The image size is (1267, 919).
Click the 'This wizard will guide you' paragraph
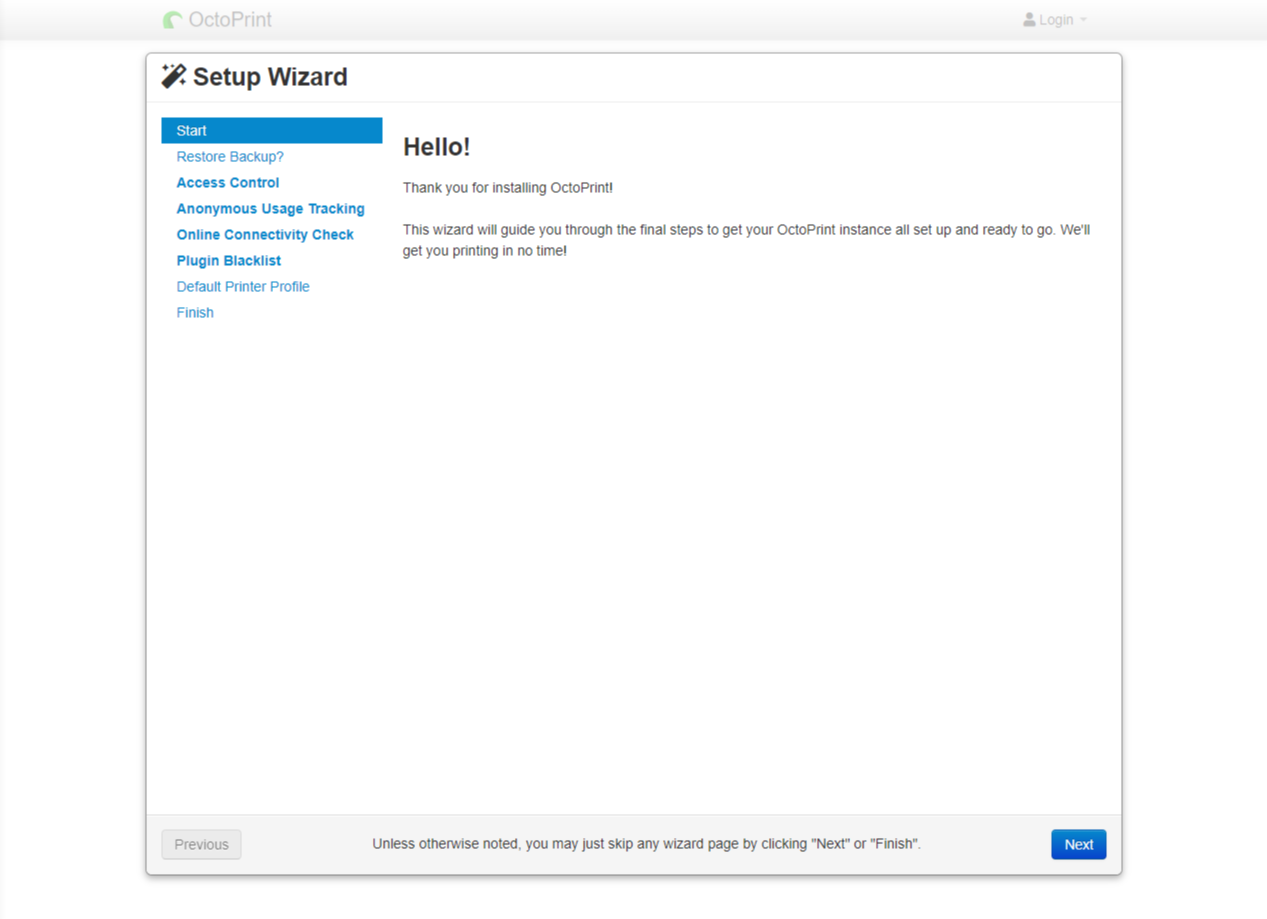(746, 240)
